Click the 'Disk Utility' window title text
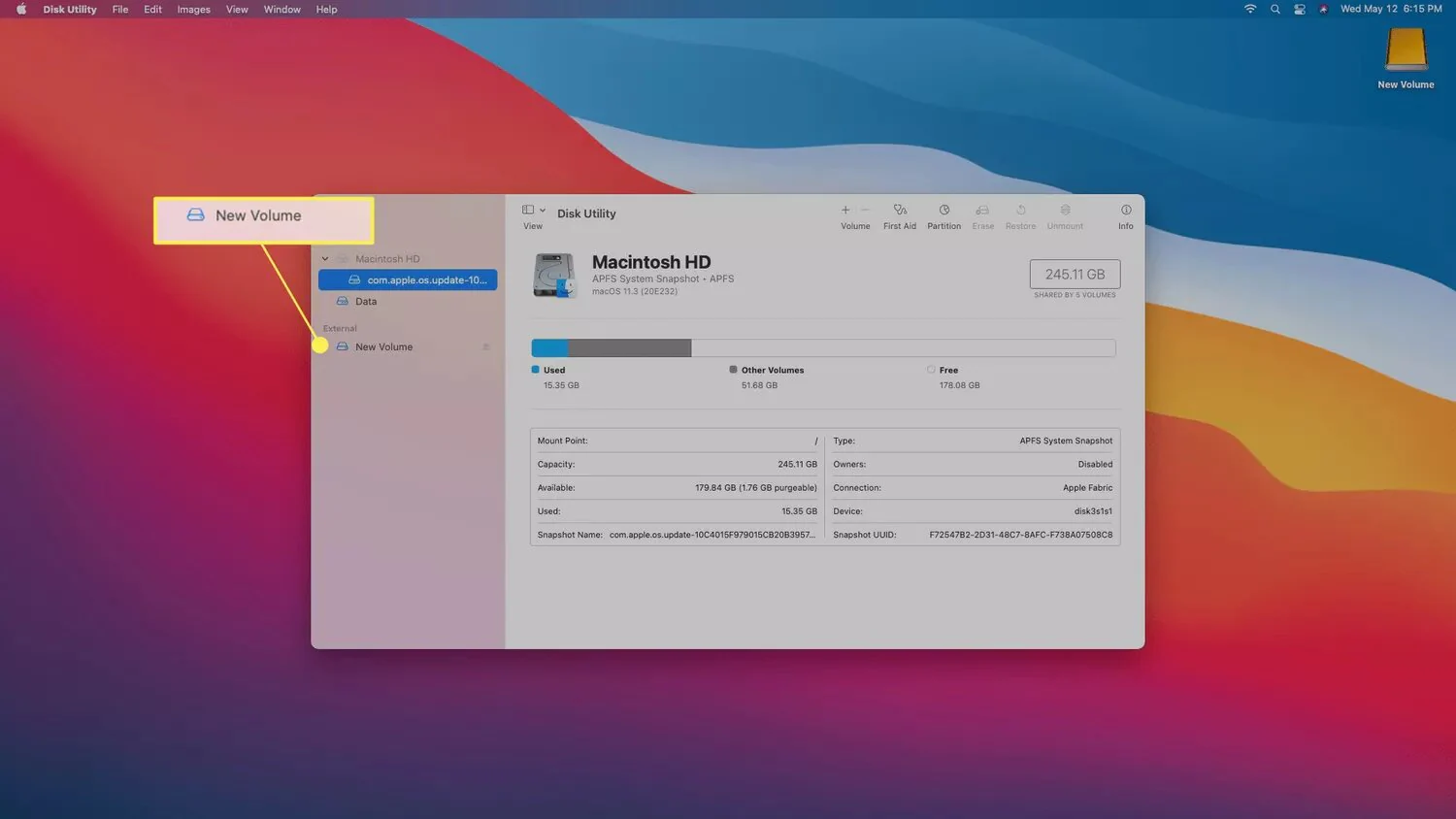The width and height of the screenshot is (1456, 819). [586, 213]
